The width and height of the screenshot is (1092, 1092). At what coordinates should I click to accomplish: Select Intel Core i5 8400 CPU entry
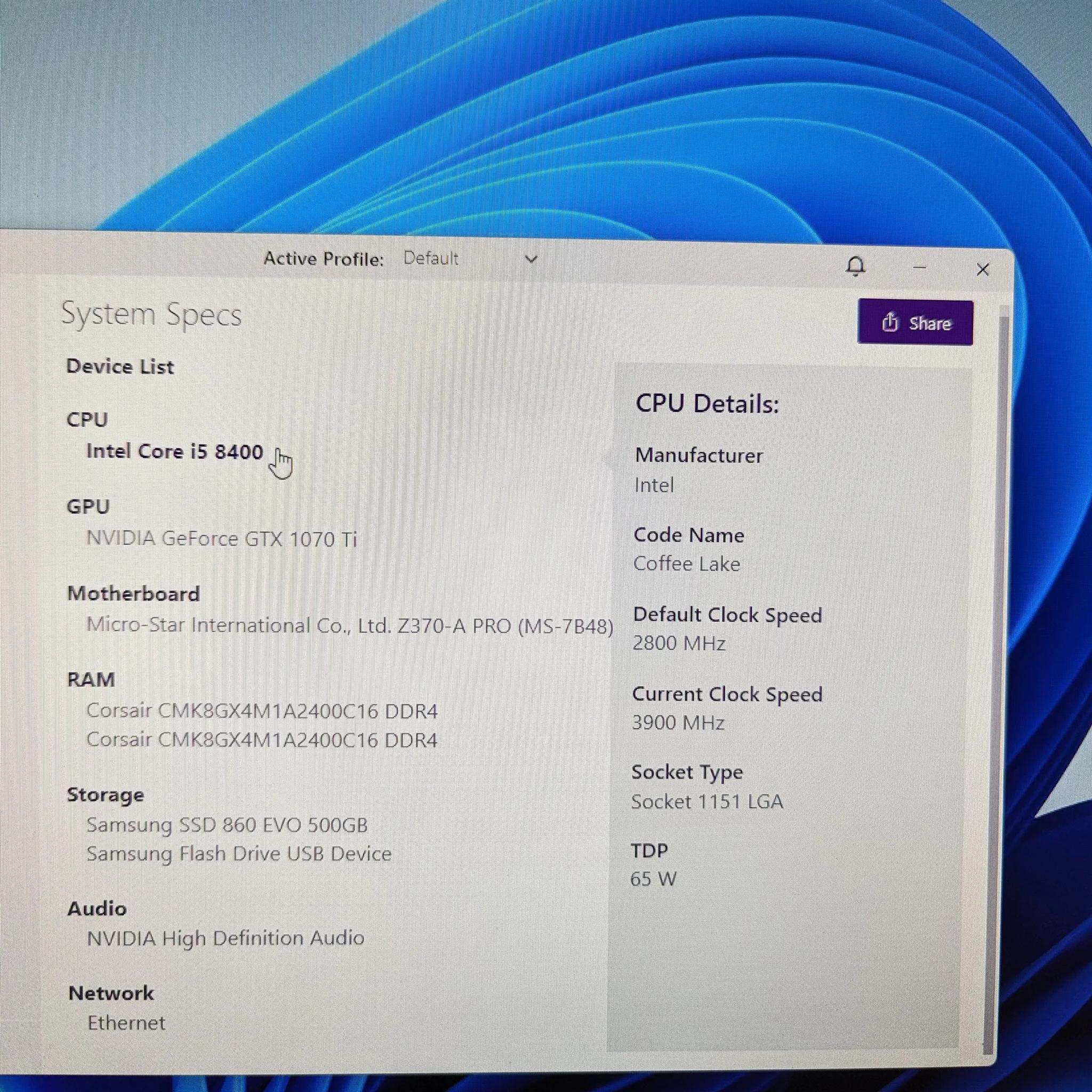point(175,451)
